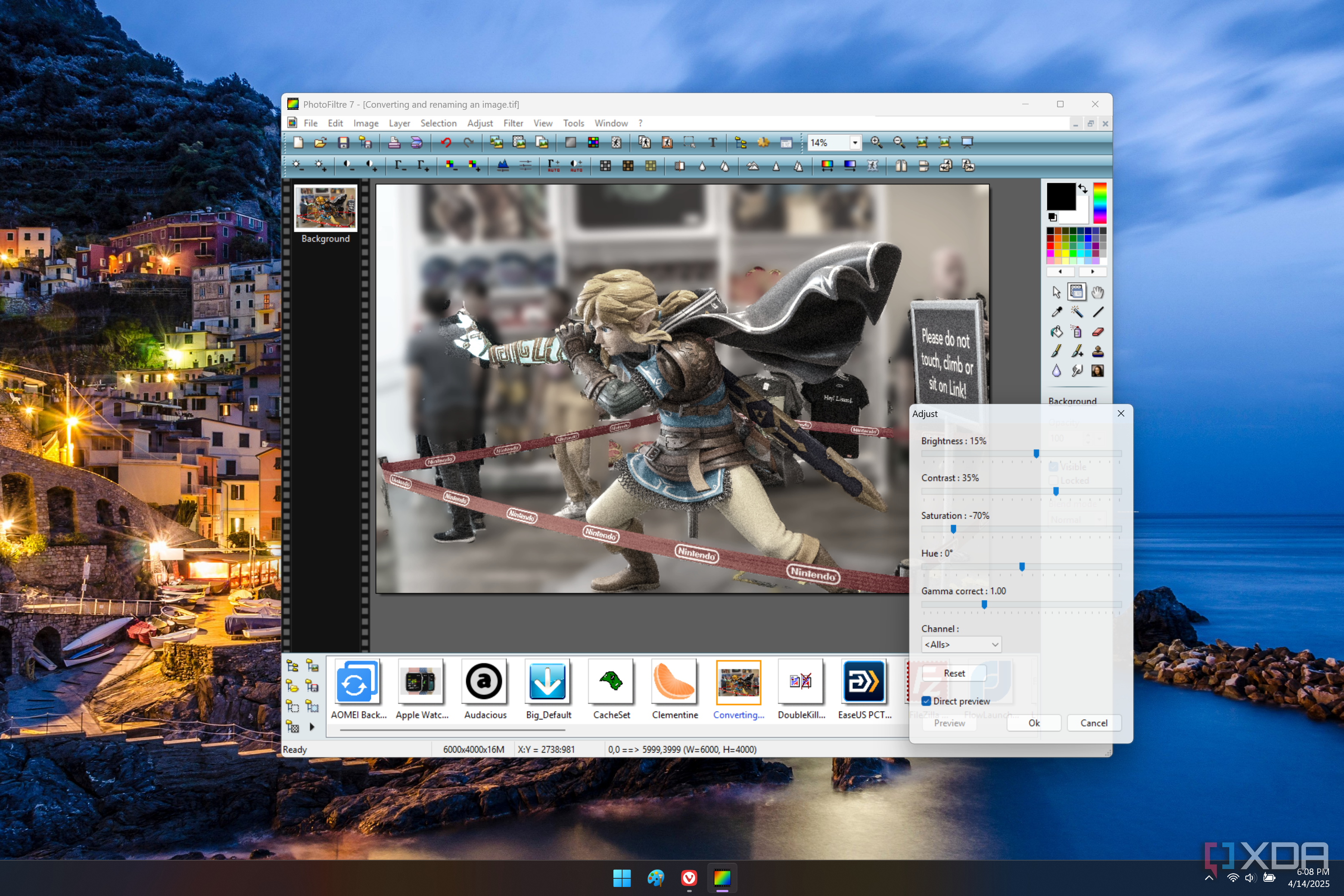Image resolution: width=1344 pixels, height=896 pixels.
Task: Select the Line tool
Action: [x=1098, y=312]
